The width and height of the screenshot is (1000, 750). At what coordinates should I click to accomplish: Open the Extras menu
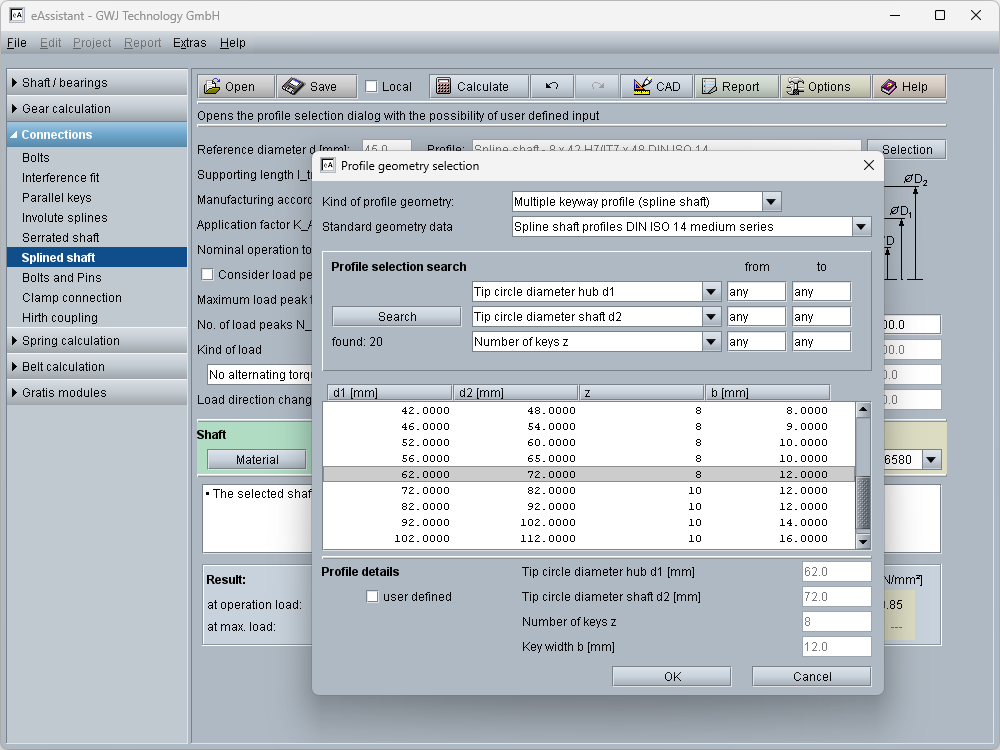pyautogui.click(x=189, y=43)
